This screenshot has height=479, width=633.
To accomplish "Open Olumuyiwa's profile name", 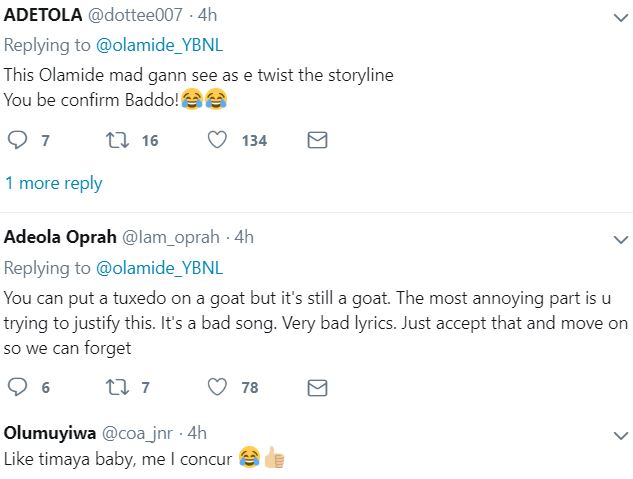I will point(48,433).
